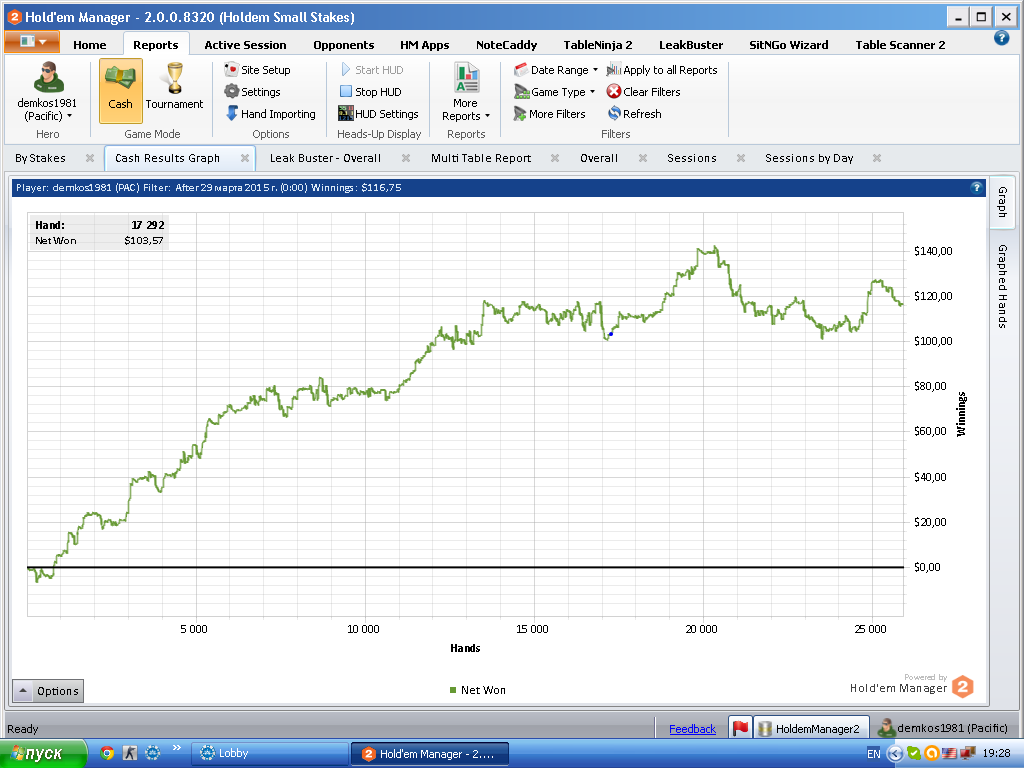Open the Windows Start menu

43,754
